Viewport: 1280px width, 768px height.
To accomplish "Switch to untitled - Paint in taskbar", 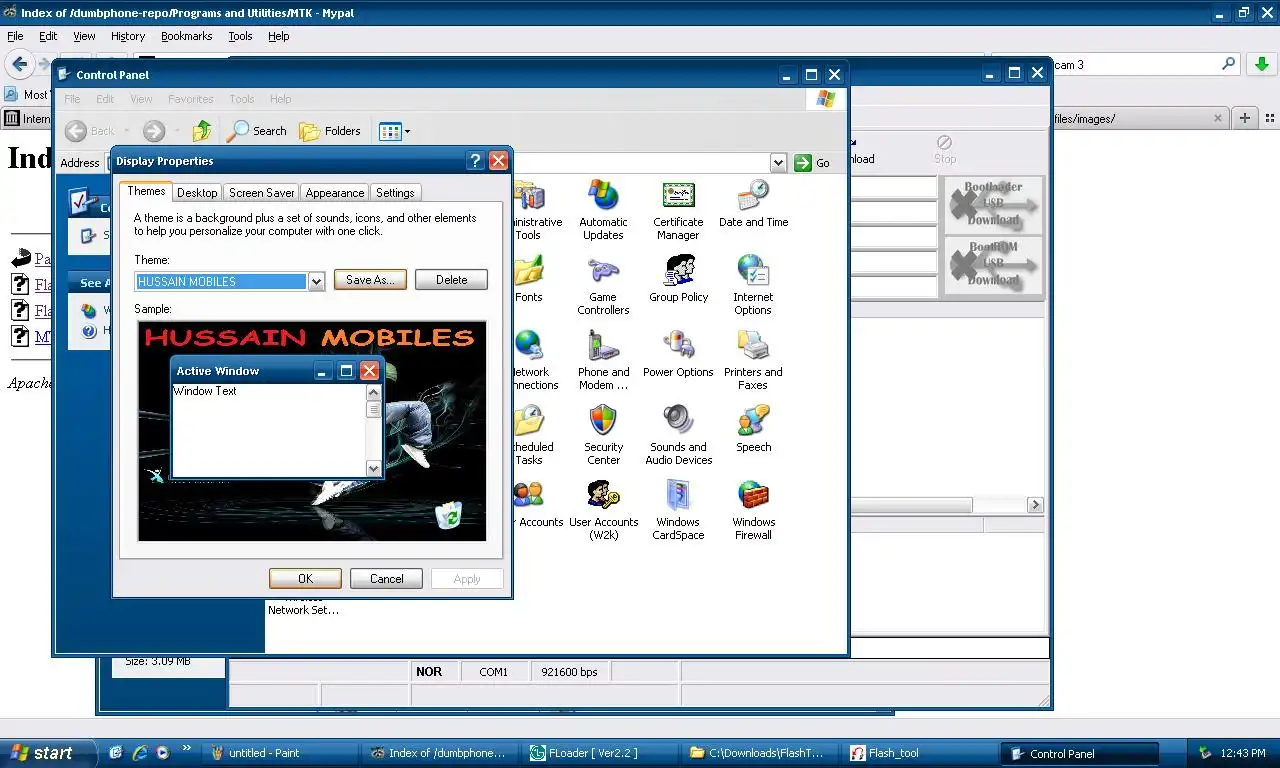I will [279, 753].
